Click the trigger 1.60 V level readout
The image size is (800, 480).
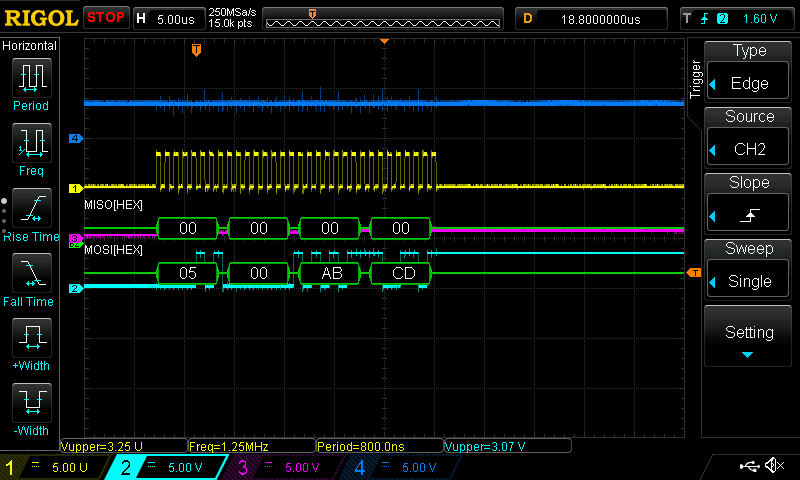pyautogui.click(x=760, y=19)
